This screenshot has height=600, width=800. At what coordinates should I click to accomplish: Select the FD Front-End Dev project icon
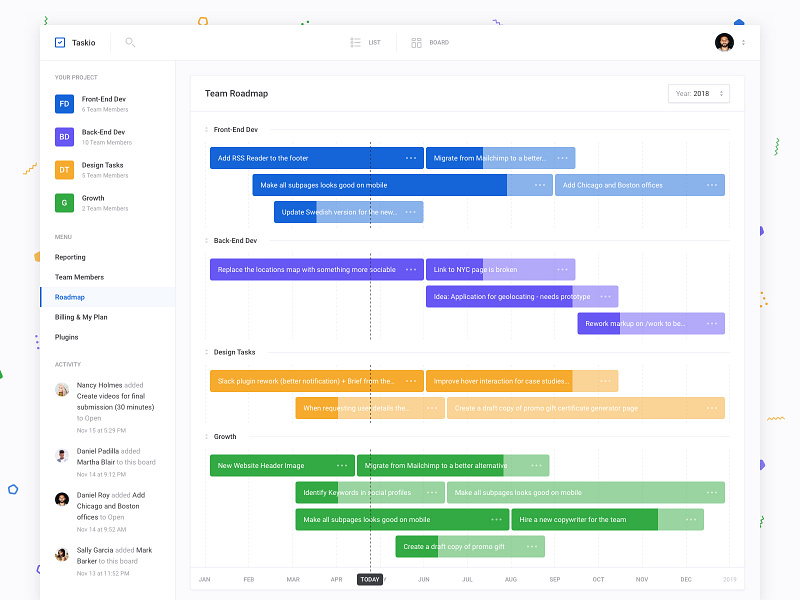64,103
